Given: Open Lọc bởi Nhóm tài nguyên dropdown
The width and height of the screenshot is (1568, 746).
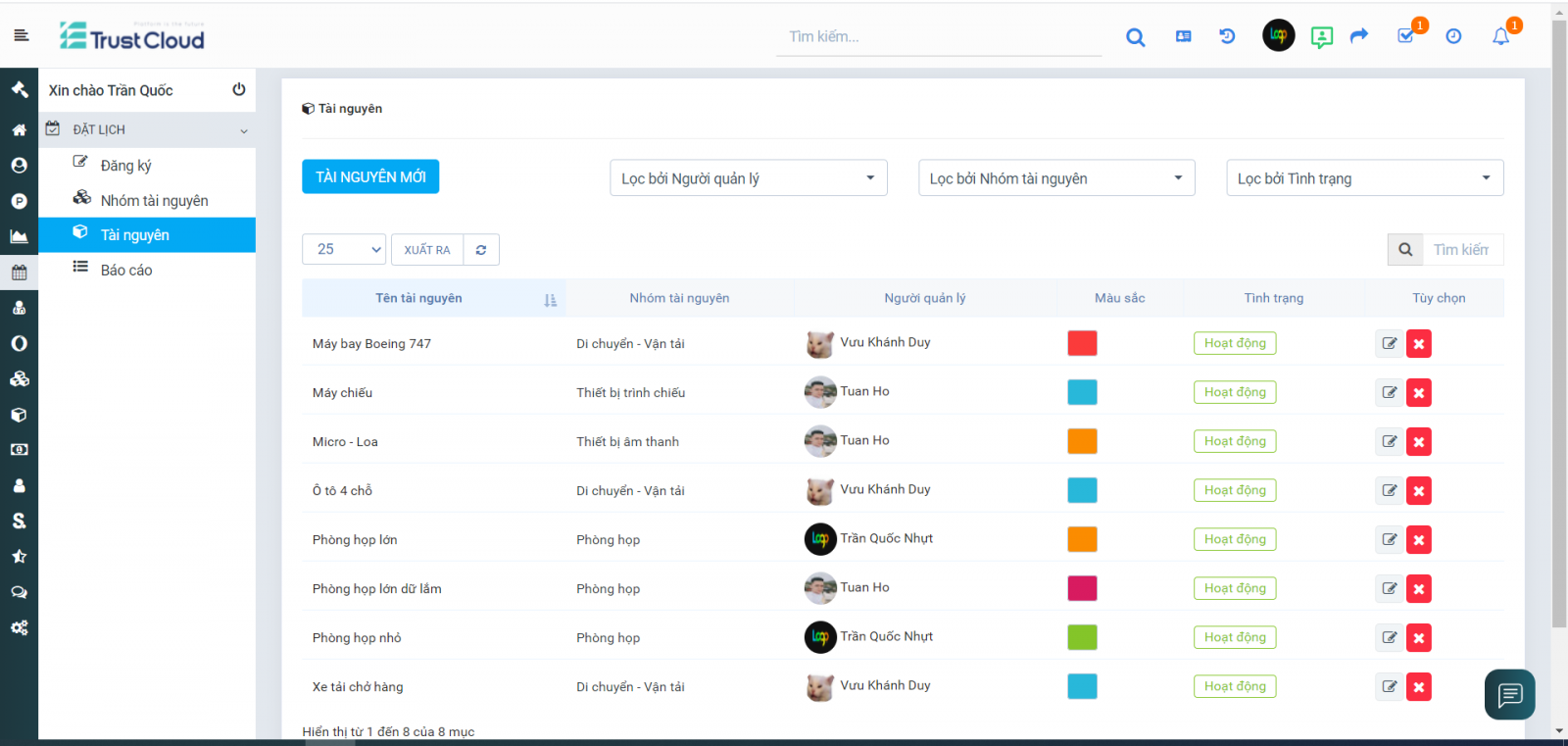Looking at the screenshot, I should tap(1055, 178).
